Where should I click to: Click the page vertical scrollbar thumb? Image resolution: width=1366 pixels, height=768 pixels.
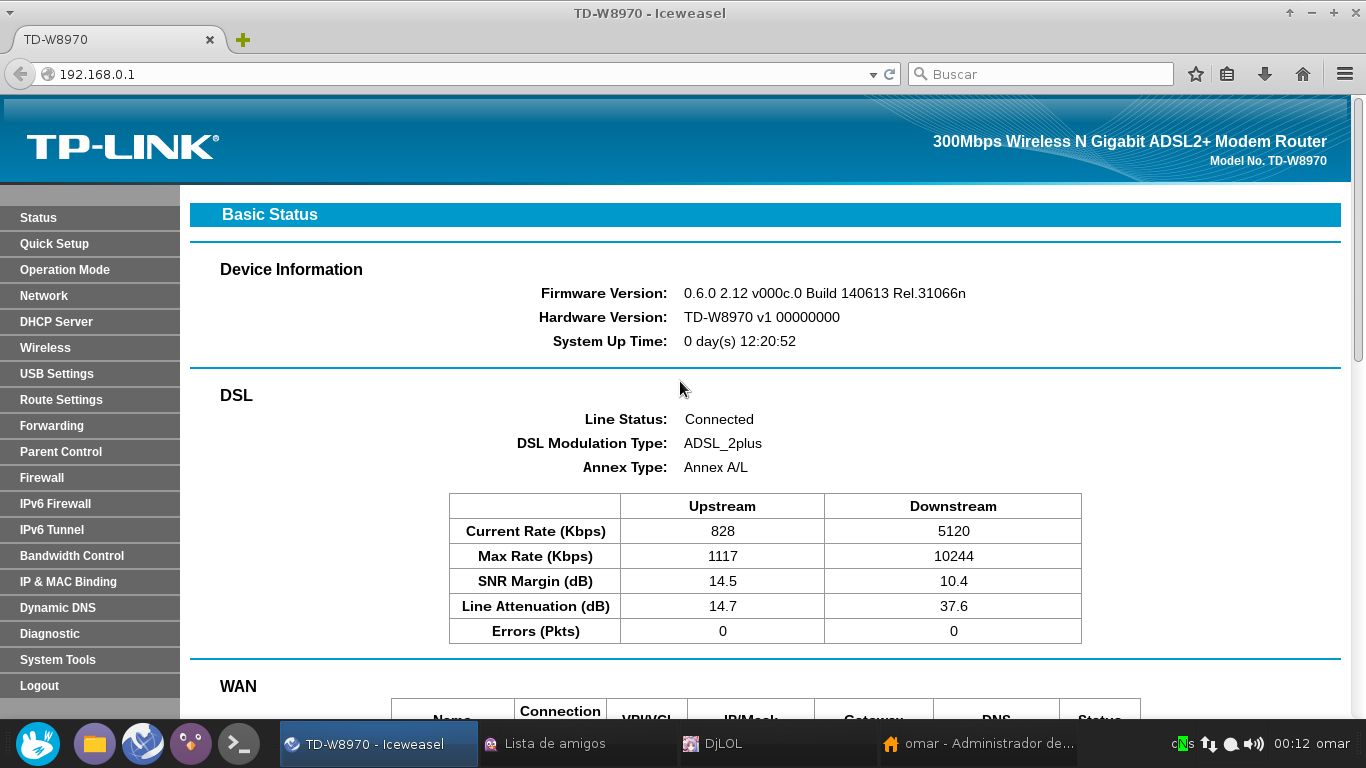coord(1358,229)
